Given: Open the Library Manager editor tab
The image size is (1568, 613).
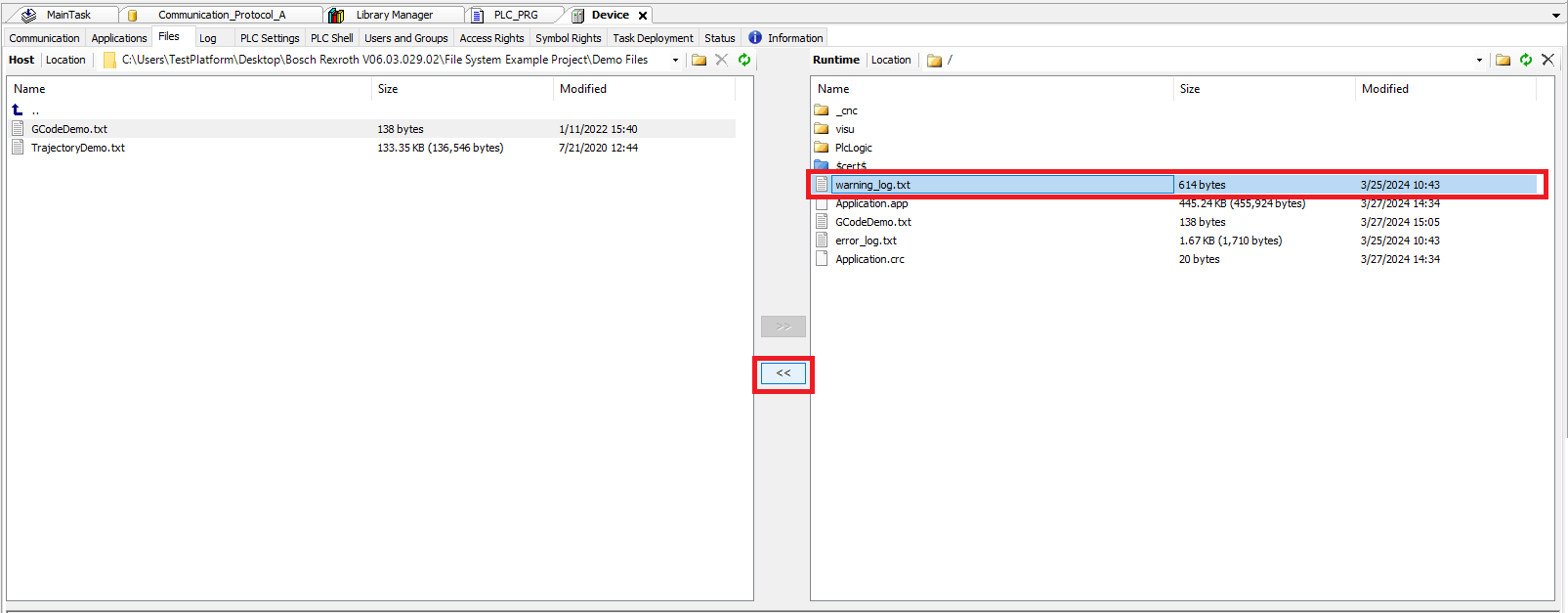Looking at the screenshot, I should tap(394, 16).
